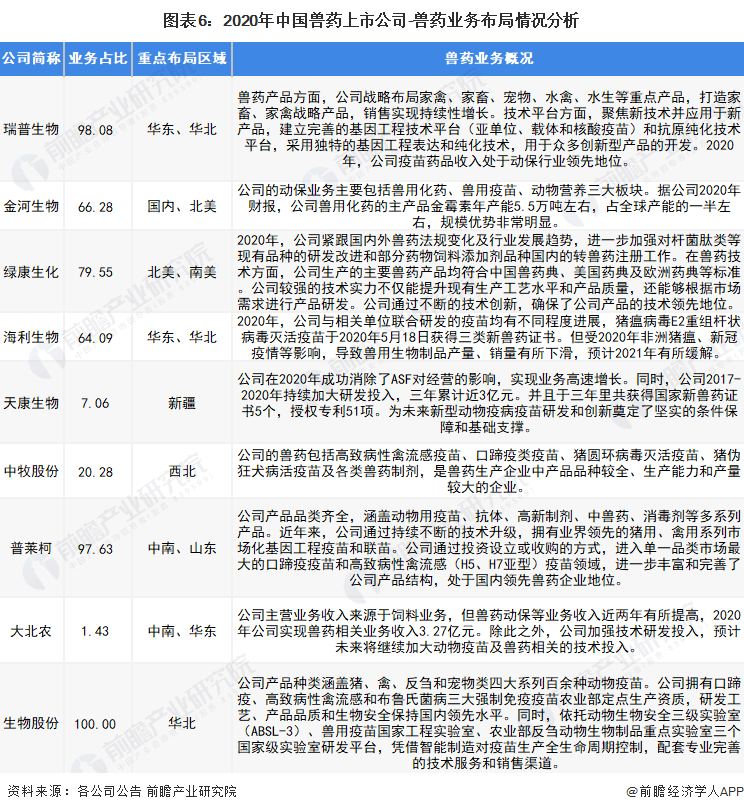Click the value '20.28'
744x812 pixels.
[95, 472]
